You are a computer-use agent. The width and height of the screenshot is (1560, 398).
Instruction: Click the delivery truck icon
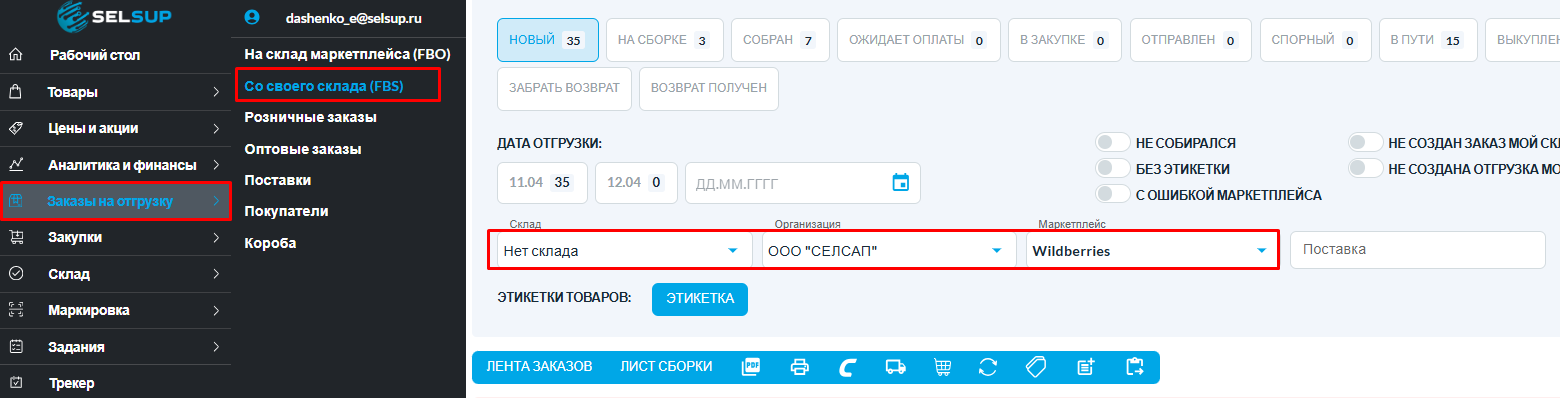[895, 367]
